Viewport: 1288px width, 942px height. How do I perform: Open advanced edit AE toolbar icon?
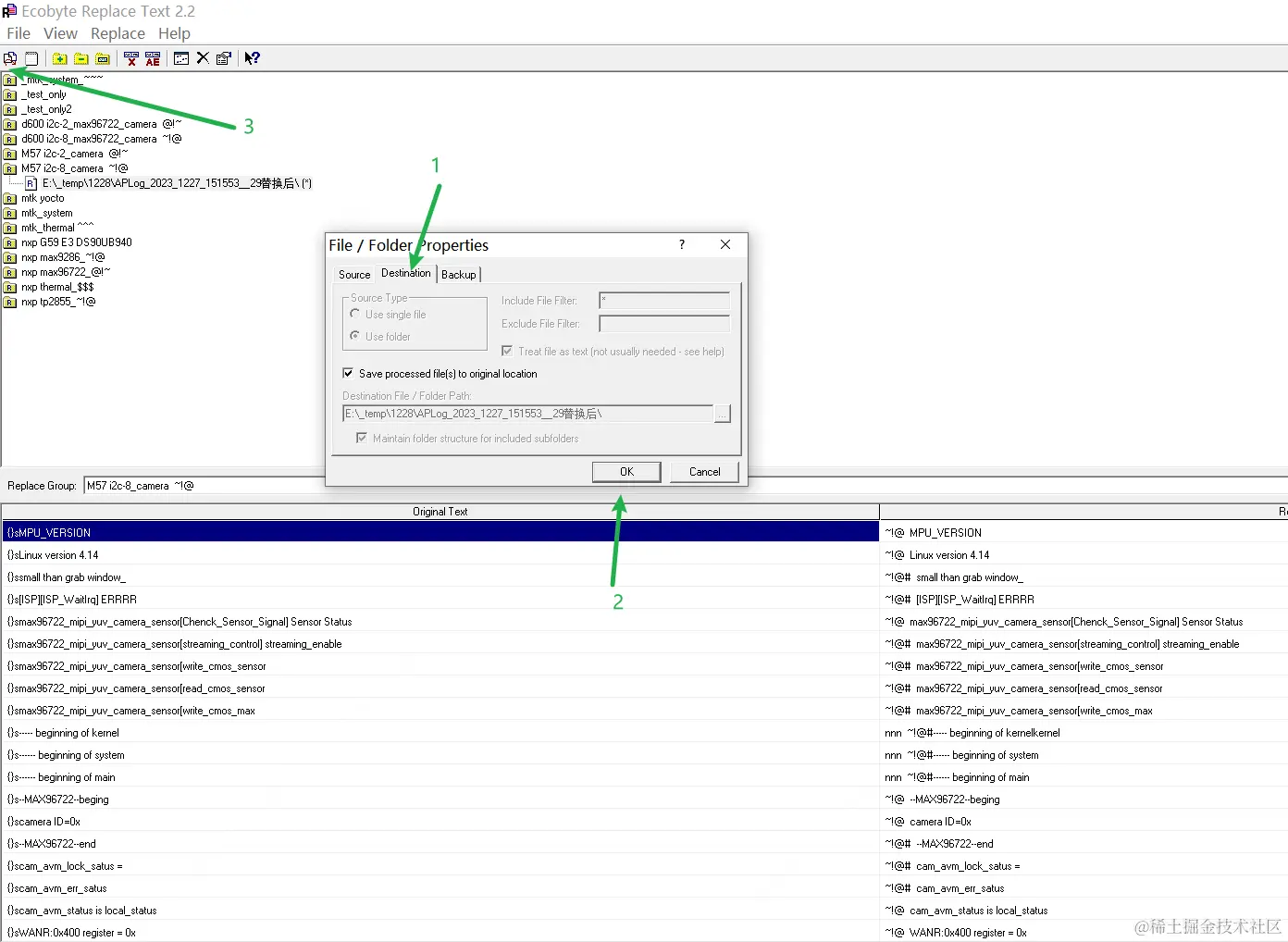point(153,58)
